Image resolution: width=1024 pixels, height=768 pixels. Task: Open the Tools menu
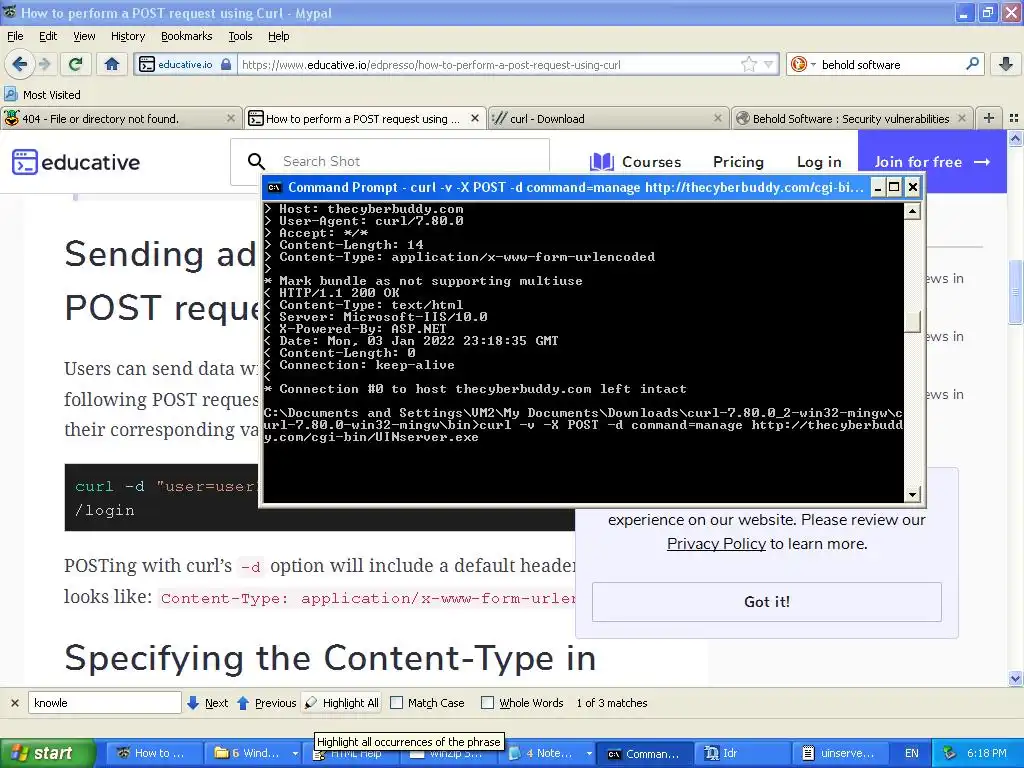(240, 36)
